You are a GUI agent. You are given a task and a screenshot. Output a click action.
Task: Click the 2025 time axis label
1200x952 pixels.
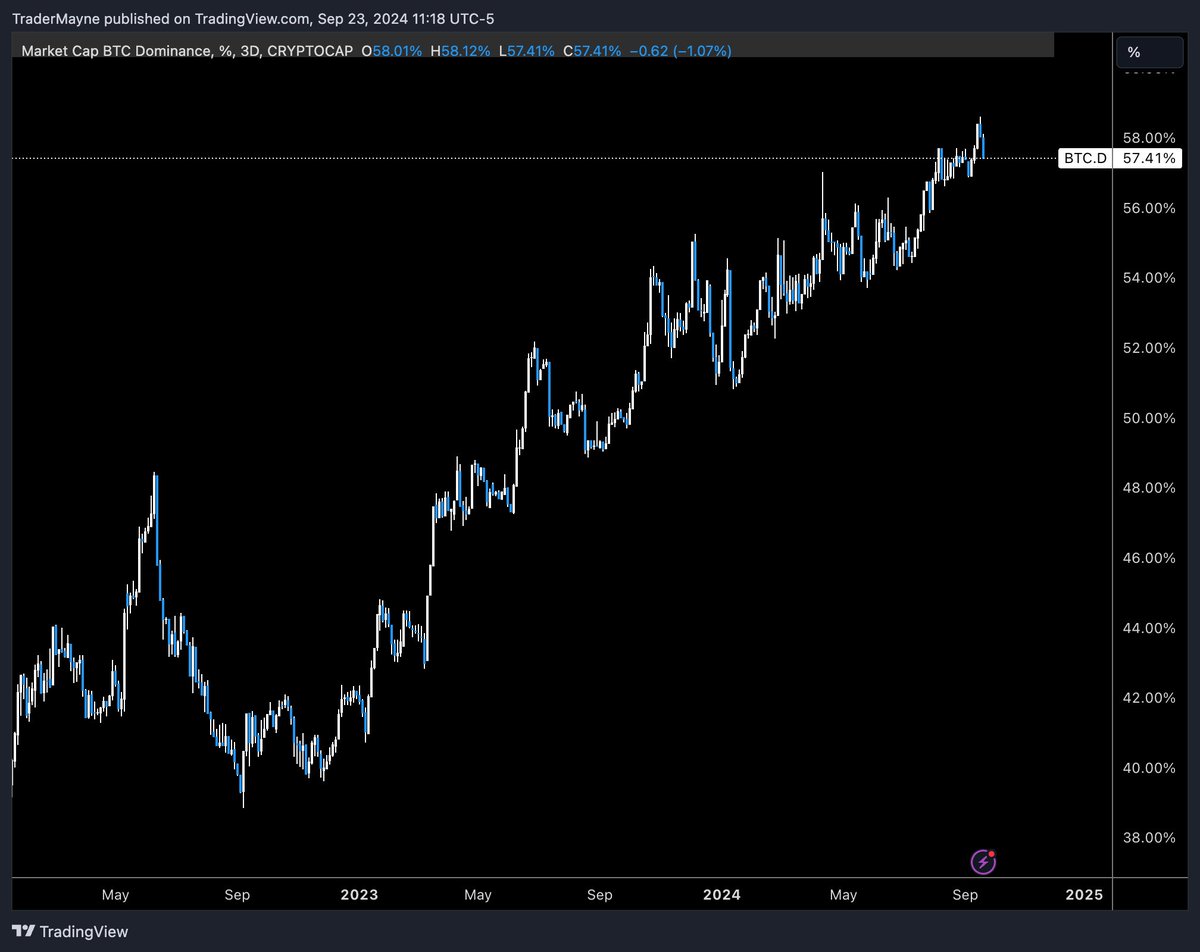tap(1084, 895)
